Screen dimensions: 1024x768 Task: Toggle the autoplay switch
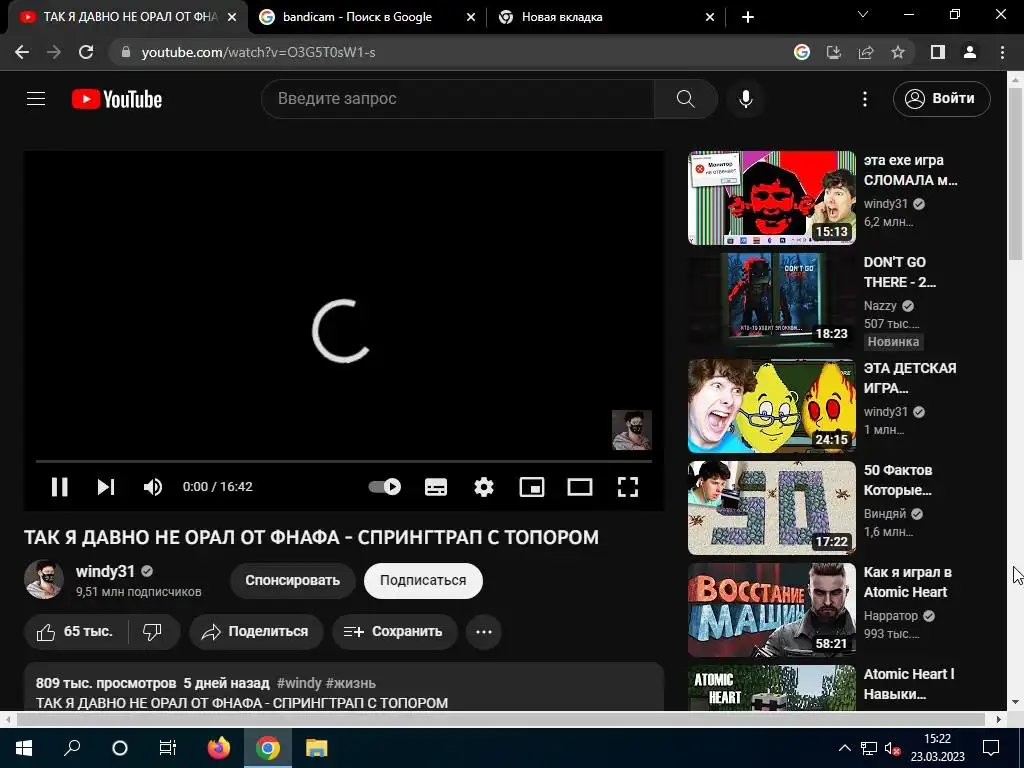(x=385, y=487)
